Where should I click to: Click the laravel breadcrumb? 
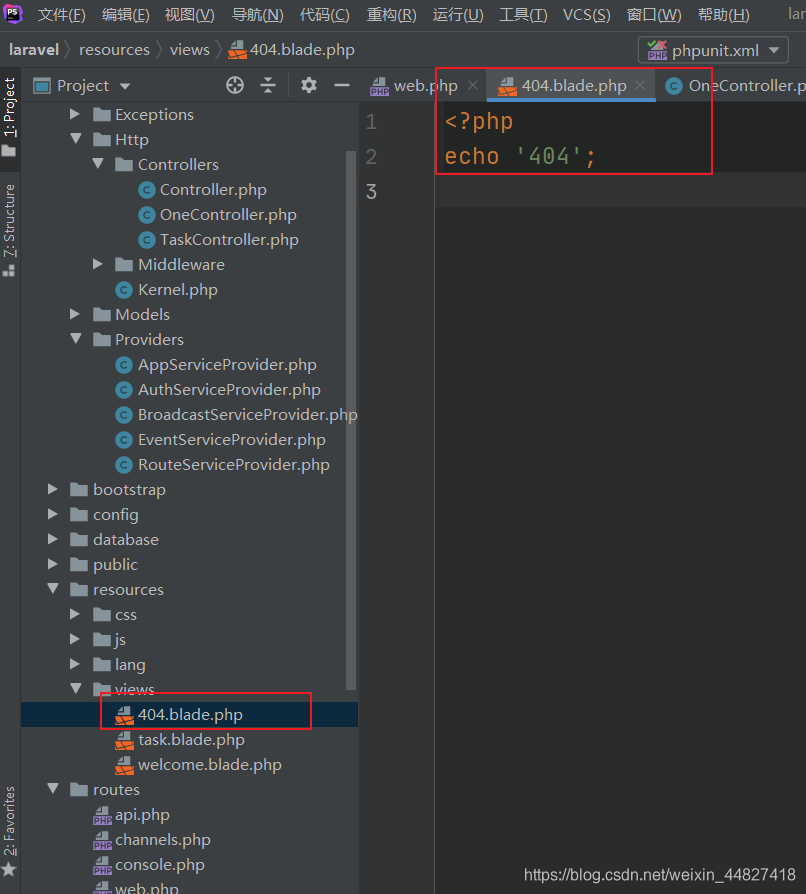pos(34,50)
